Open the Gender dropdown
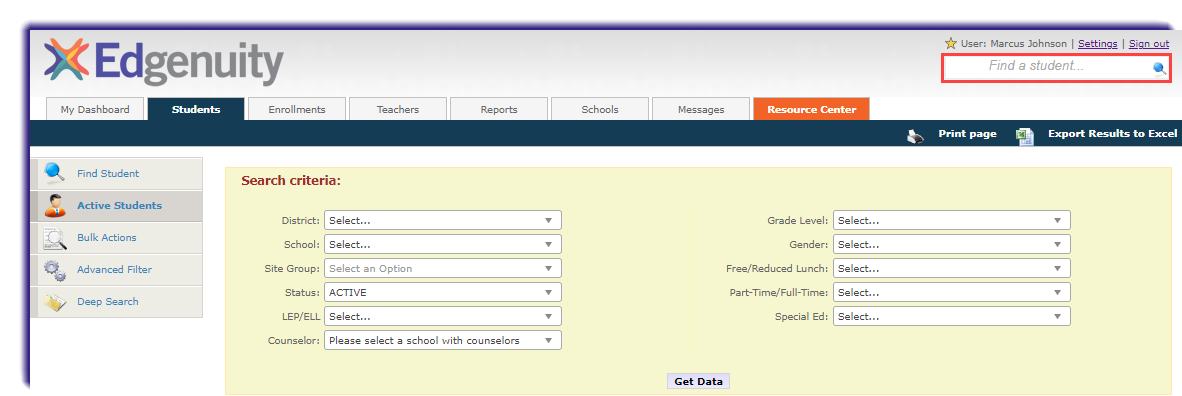The image size is (1182, 396). [951, 244]
